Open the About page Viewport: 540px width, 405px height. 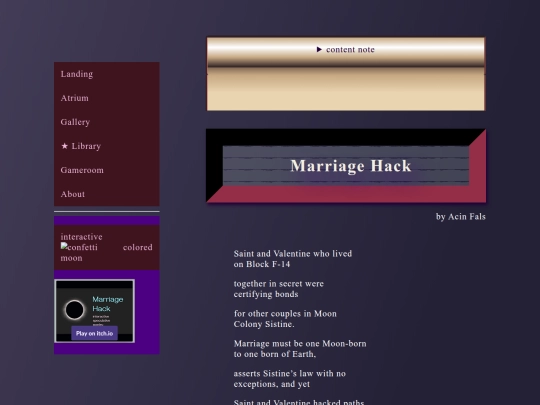point(73,194)
